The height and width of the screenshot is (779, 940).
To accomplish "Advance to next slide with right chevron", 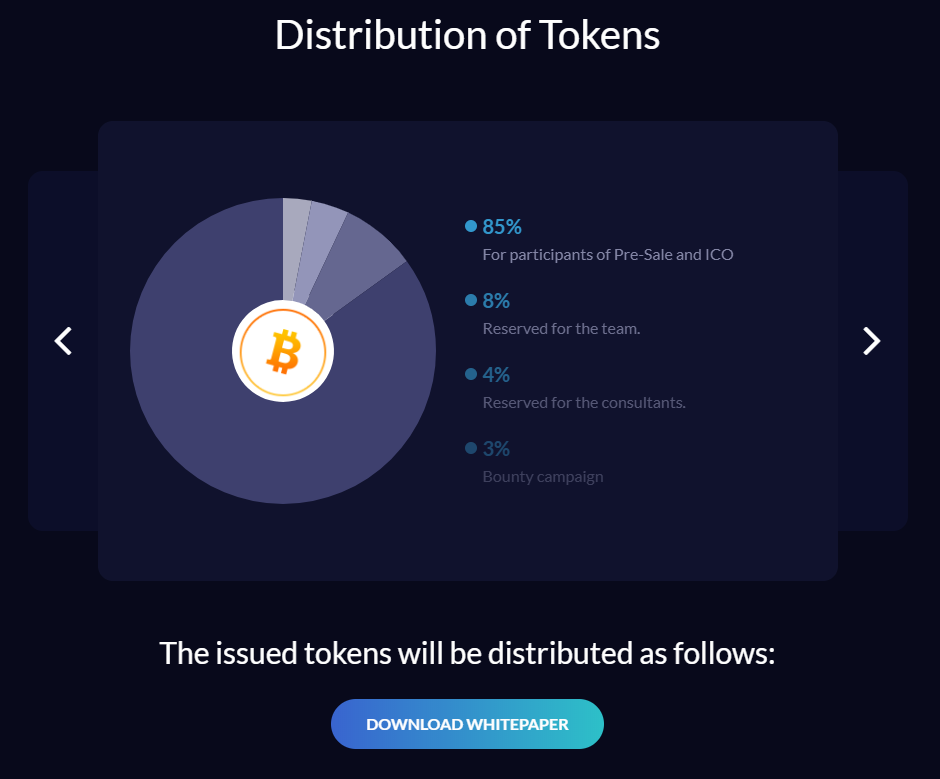I will point(872,341).
